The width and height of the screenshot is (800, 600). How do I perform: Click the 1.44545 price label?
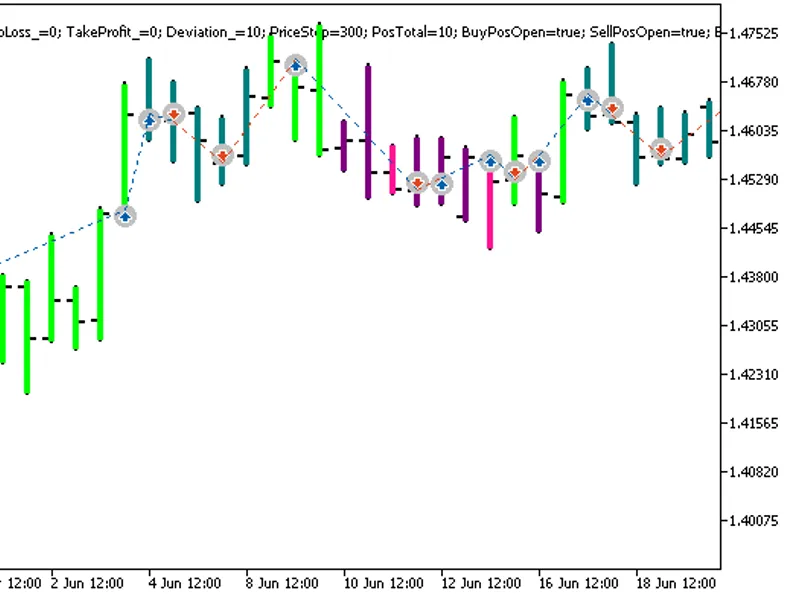(754, 229)
